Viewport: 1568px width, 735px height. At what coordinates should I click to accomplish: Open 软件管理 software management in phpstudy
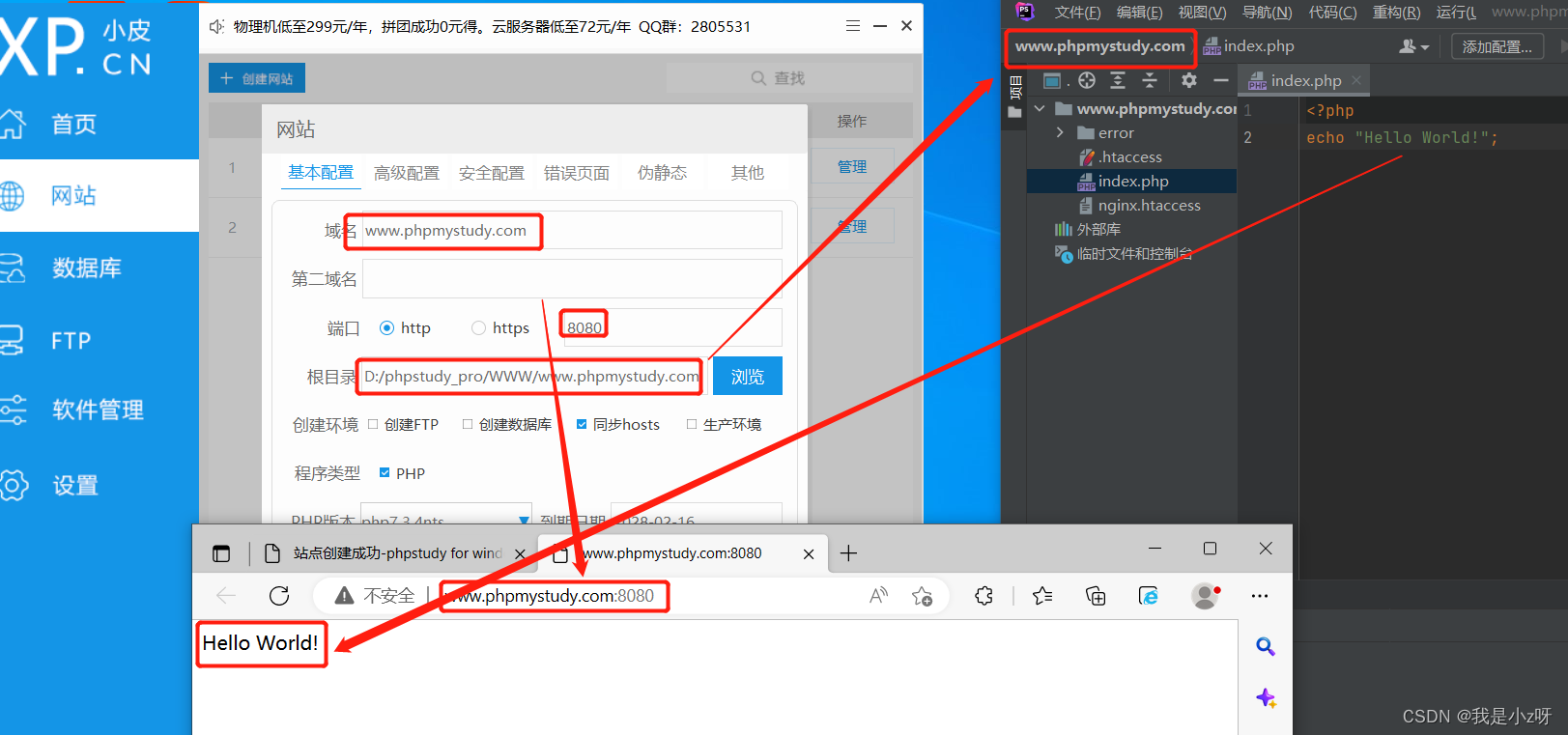click(x=97, y=410)
